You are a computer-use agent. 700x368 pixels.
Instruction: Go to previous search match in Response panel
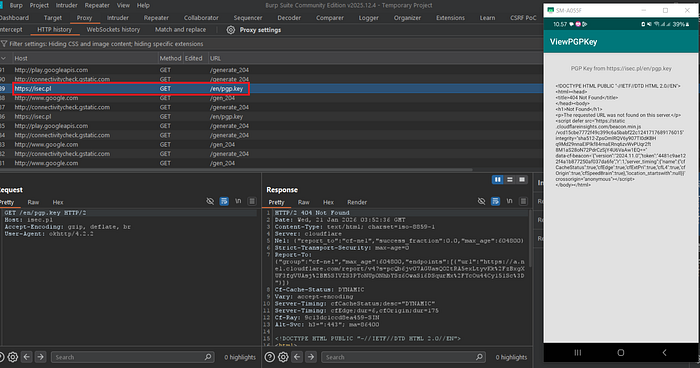pyautogui.click(x=297, y=357)
